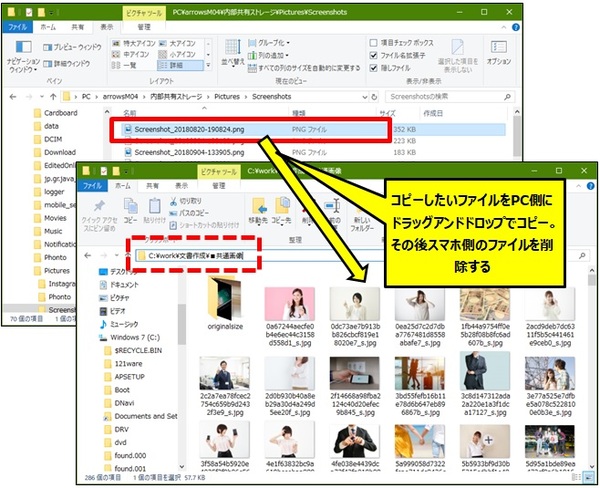Select ミュージック in front window tree
The width and height of the screenshot is (600, 488).
pyautogui.click(x=119, y=325)
